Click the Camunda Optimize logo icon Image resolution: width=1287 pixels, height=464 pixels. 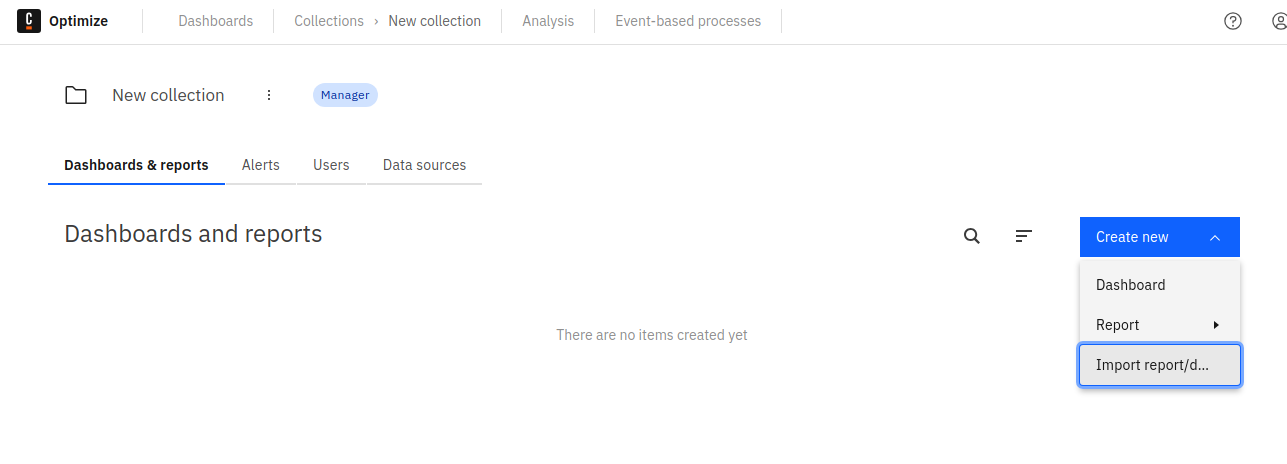coord(29,21)
